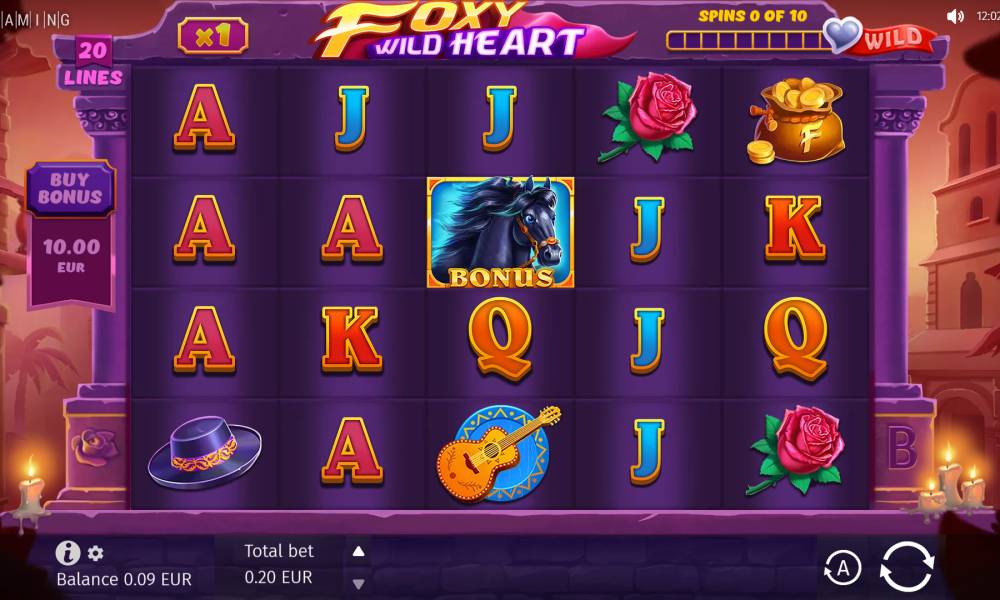Open the game info icon
1000x600 pixels.
(68, 552)
